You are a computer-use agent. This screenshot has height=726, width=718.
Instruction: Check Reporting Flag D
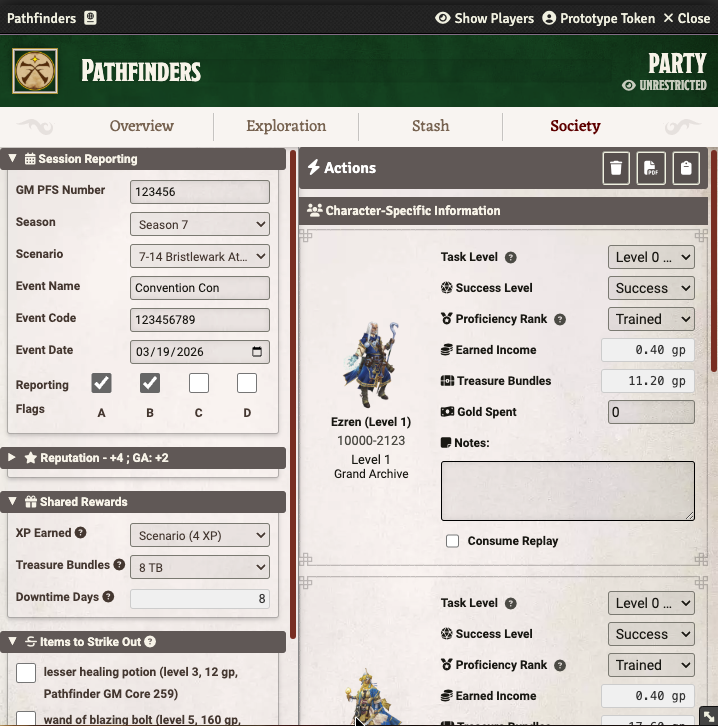[247, 383]
